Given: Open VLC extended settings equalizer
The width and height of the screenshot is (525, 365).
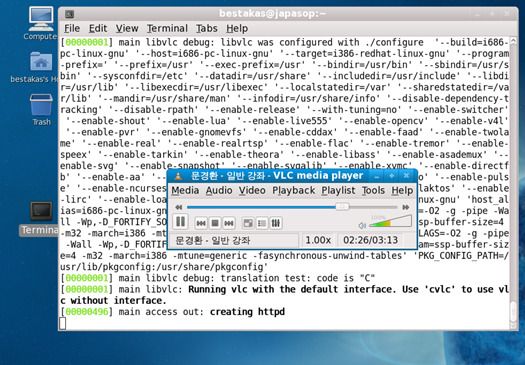Looking at the screenshot, I should 276,223.
